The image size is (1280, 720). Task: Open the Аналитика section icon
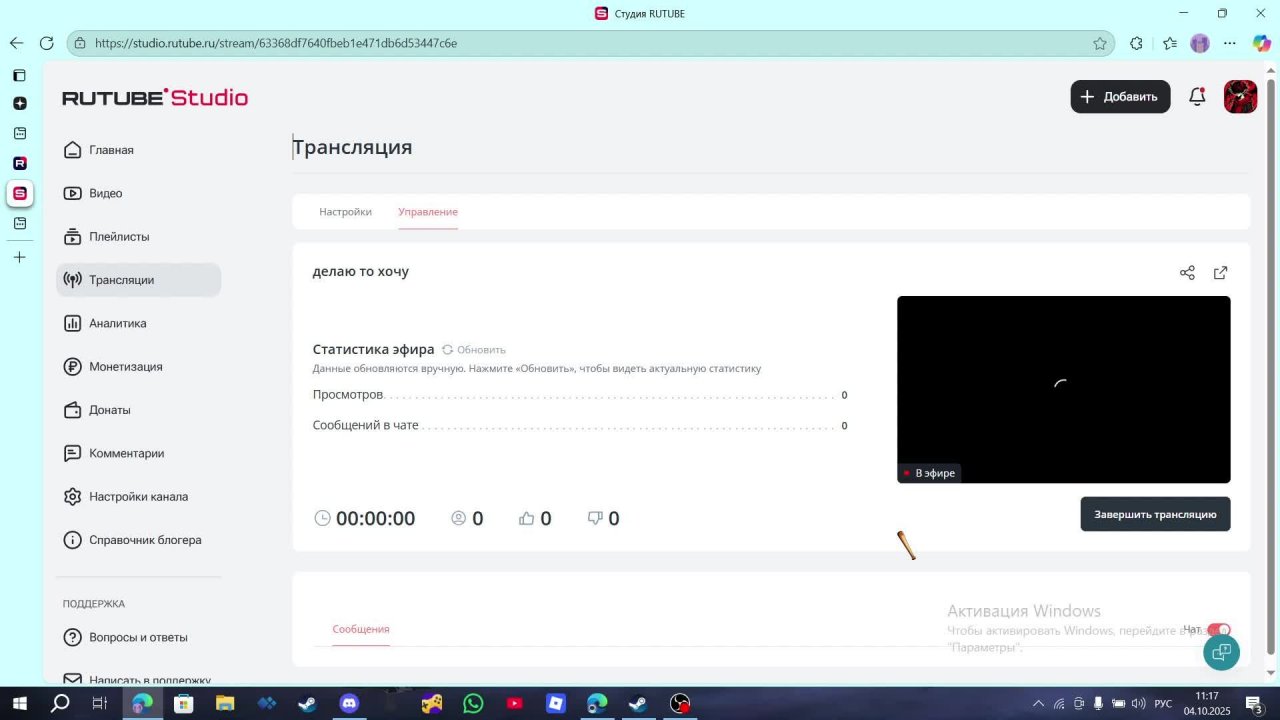[x=72, y=323]
